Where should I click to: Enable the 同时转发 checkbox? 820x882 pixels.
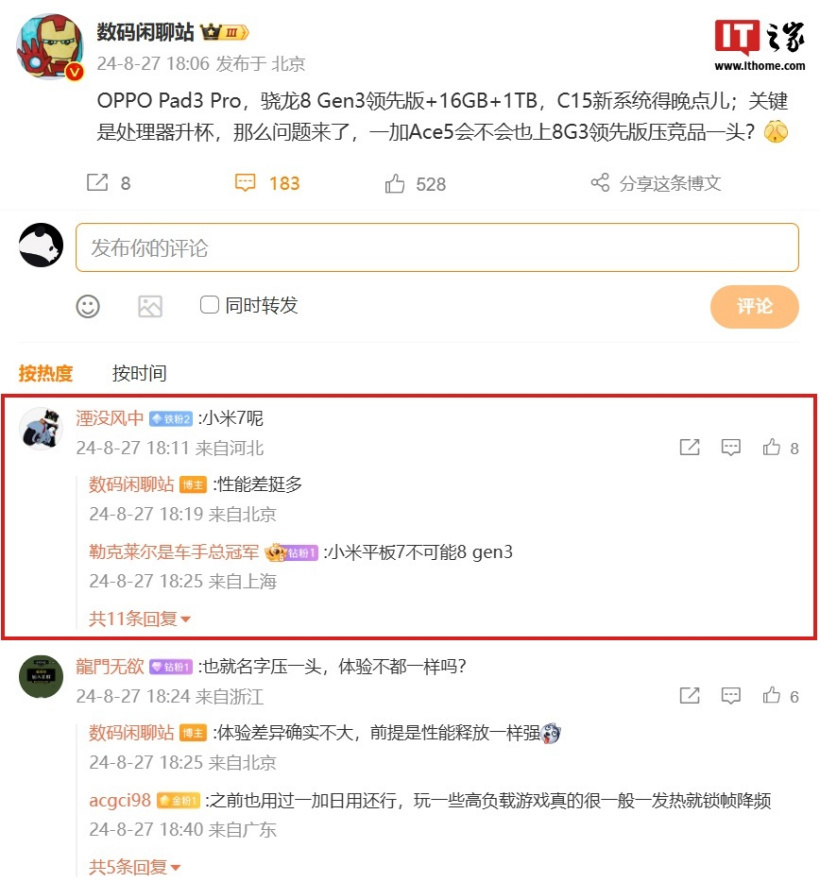point(209,305)
